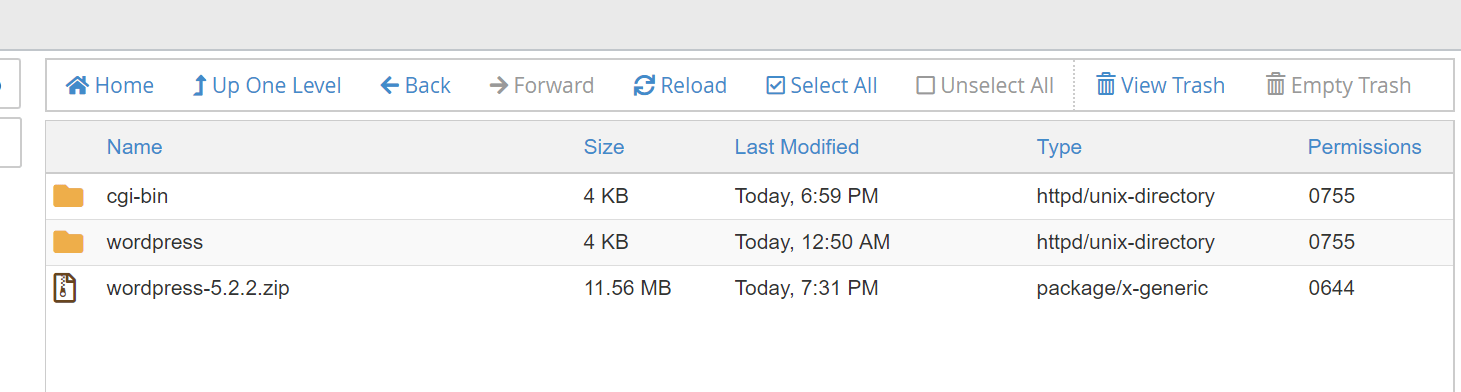Check the Select All checkbox

click(775, 86)
